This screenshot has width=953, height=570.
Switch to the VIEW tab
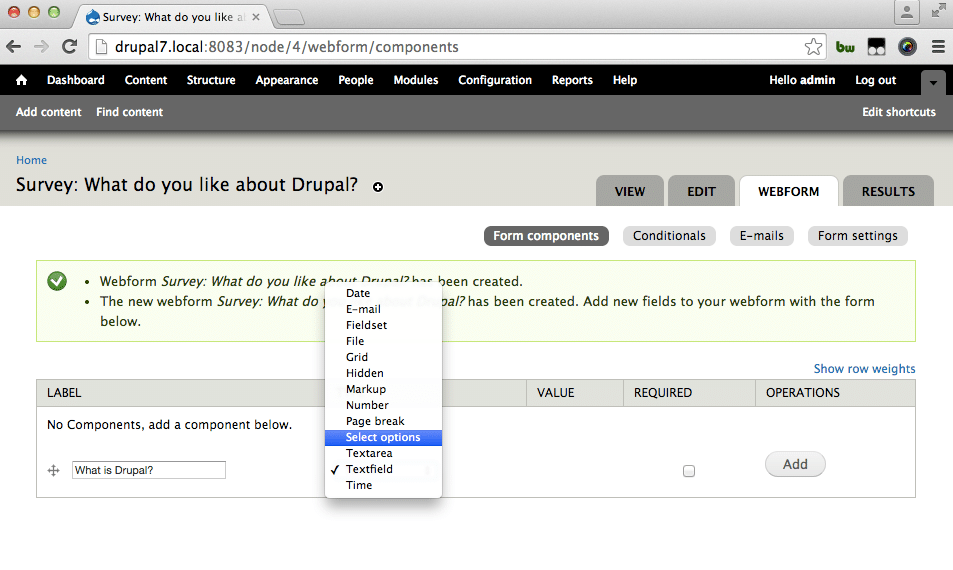pos(630,191)
